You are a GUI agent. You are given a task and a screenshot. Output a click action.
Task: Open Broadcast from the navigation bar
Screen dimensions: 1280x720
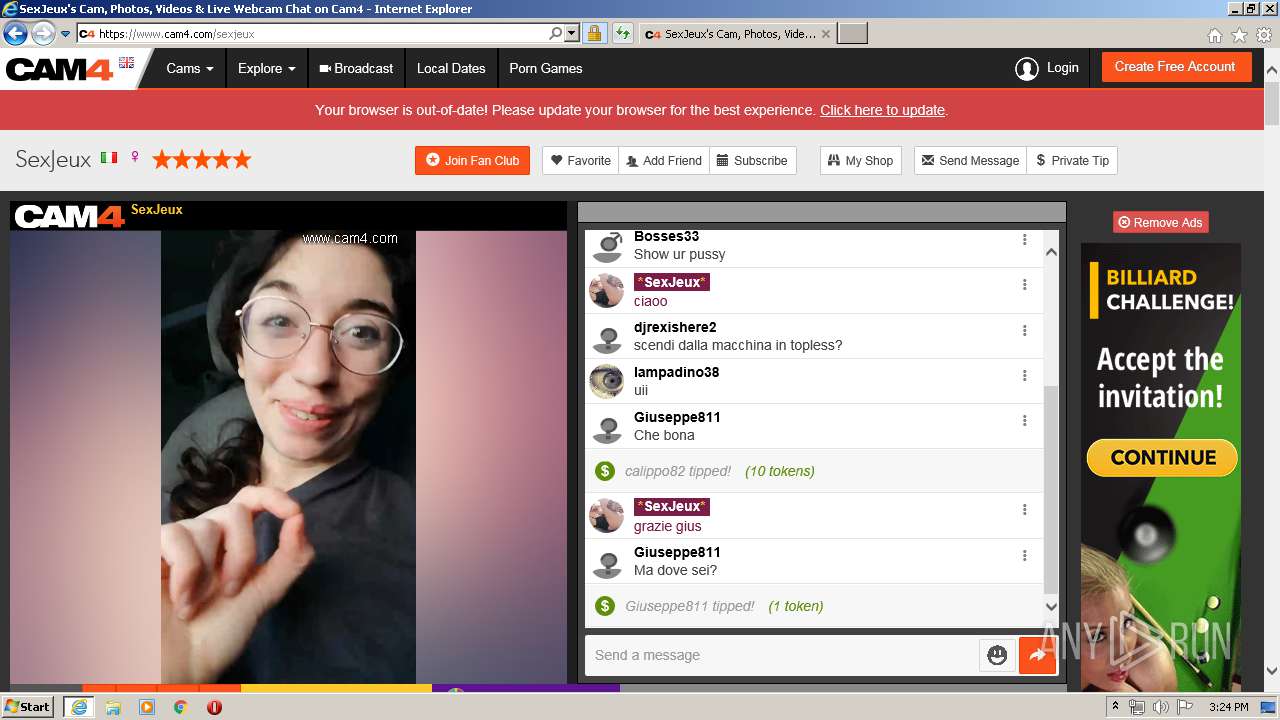pos(356,69)
